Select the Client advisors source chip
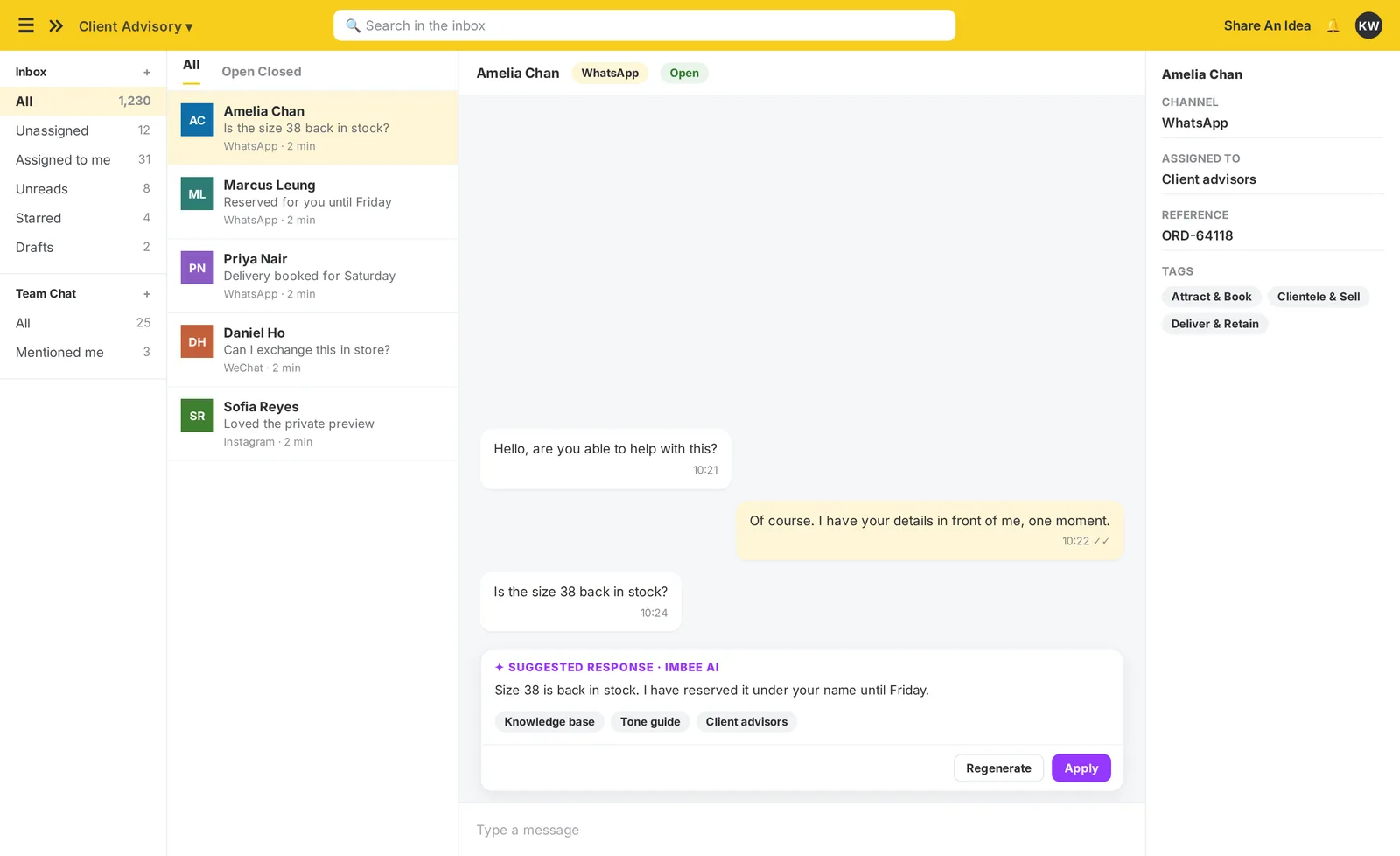 [x=746, y=722]
